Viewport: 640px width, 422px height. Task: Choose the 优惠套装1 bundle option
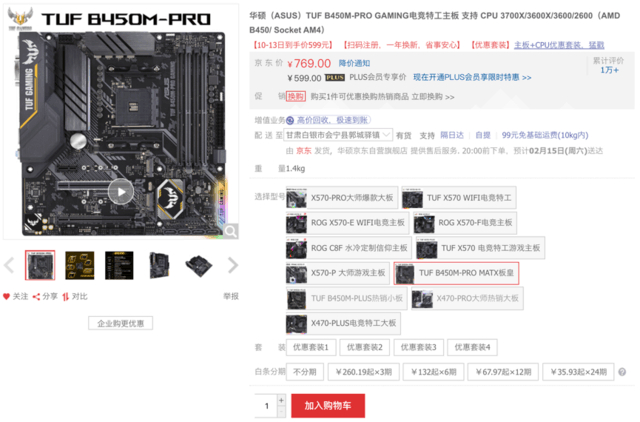pos(311,347)
